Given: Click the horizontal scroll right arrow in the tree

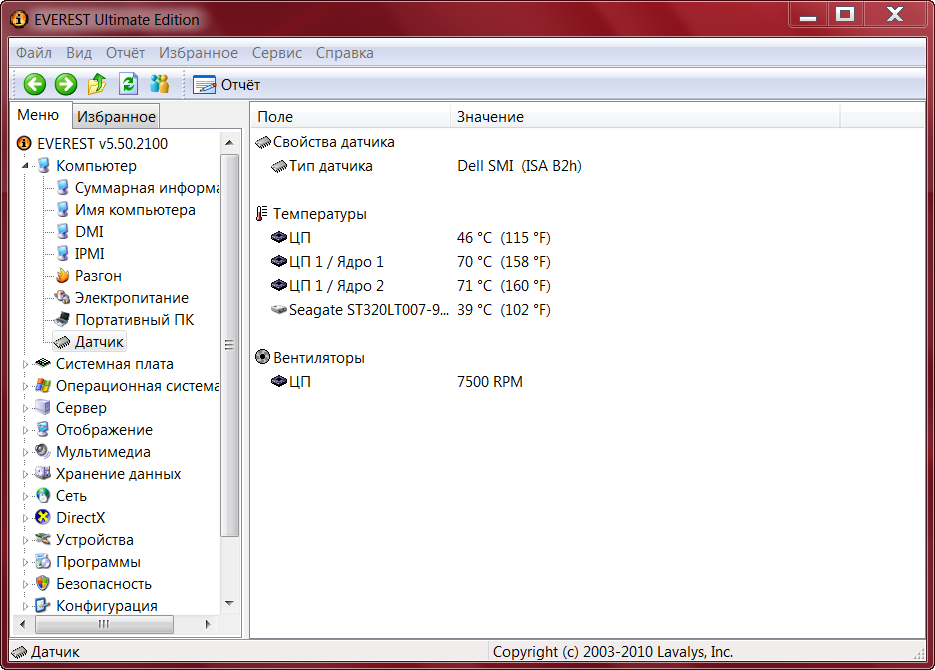Looking at the screenshot, I should pyautogui.click(x=208, y=625).
